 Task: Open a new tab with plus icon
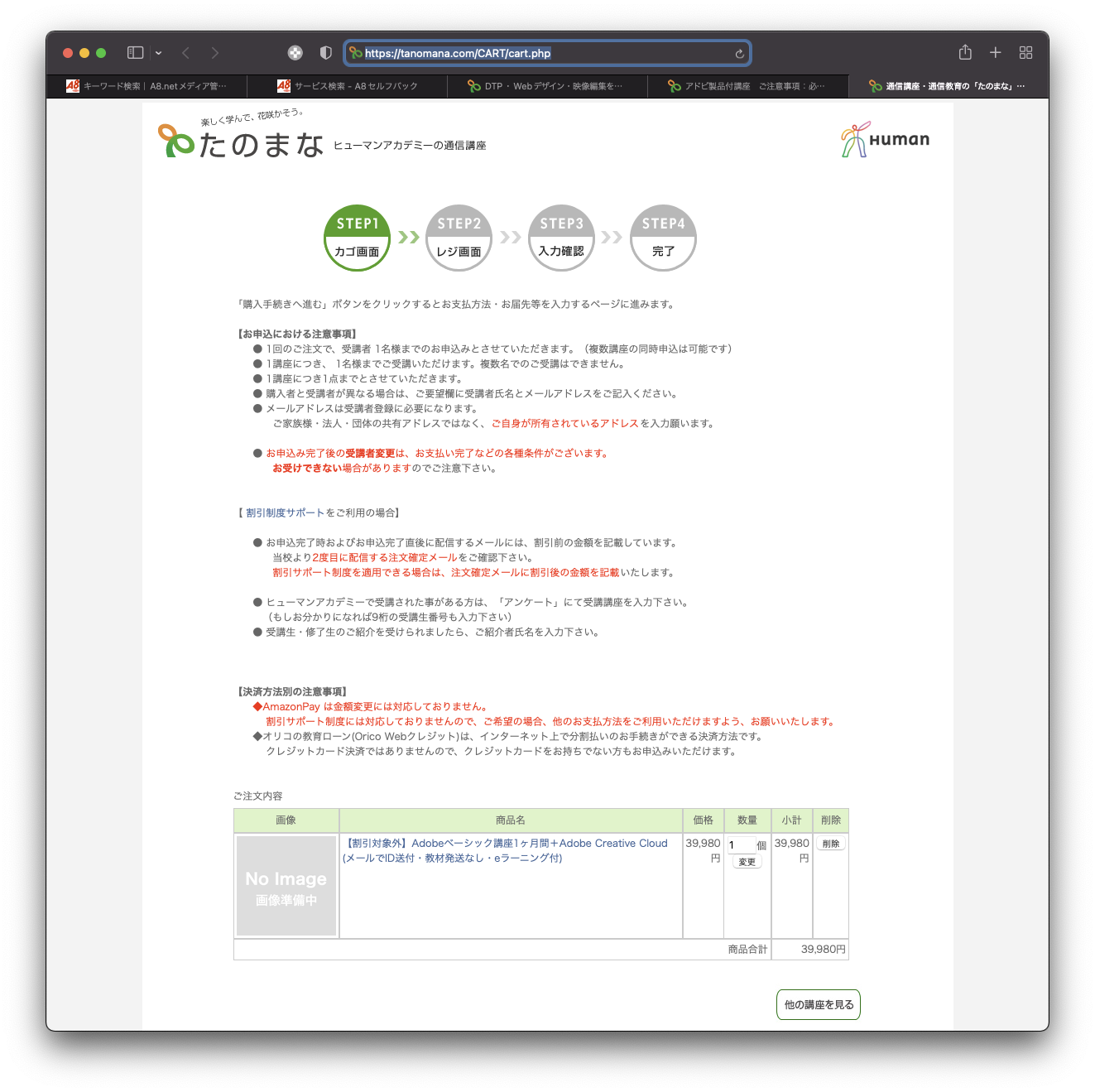click(x=996, y=52)
